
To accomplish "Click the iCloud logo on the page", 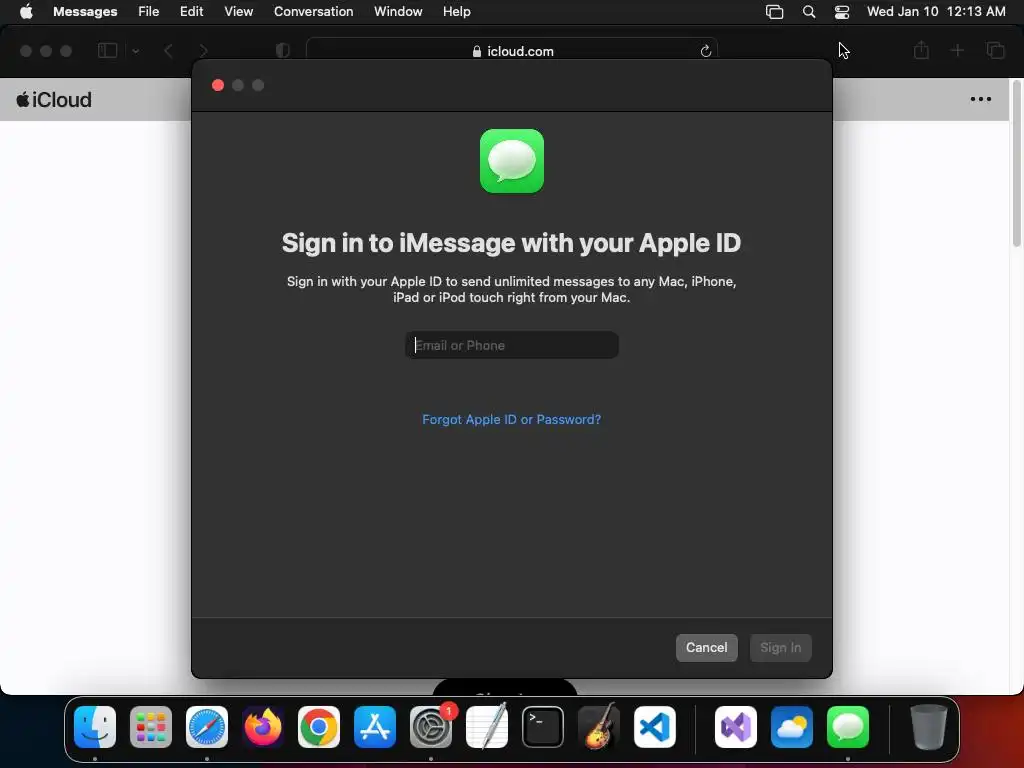I will tap(54, 100).
